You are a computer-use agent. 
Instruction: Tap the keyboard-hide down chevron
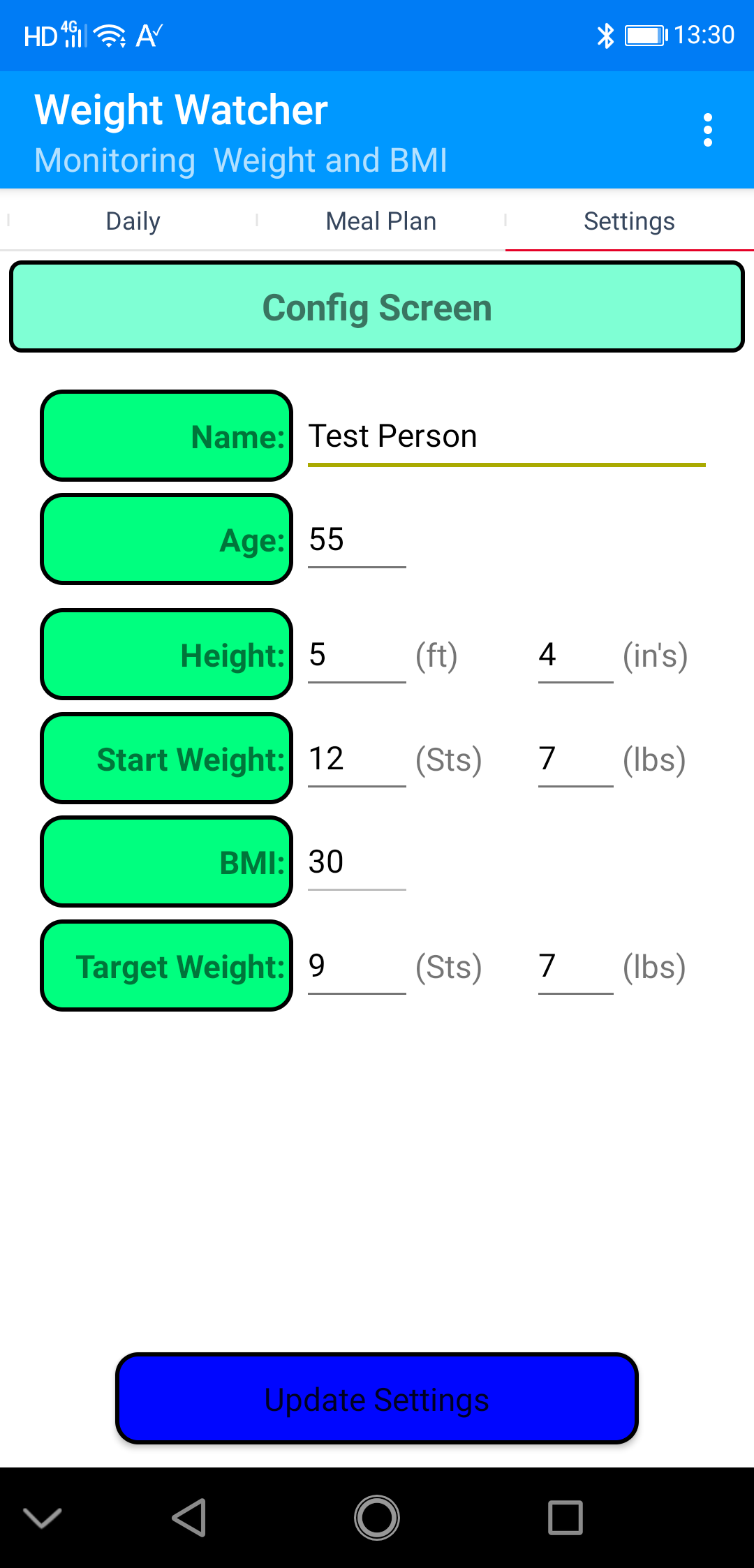43,1517
